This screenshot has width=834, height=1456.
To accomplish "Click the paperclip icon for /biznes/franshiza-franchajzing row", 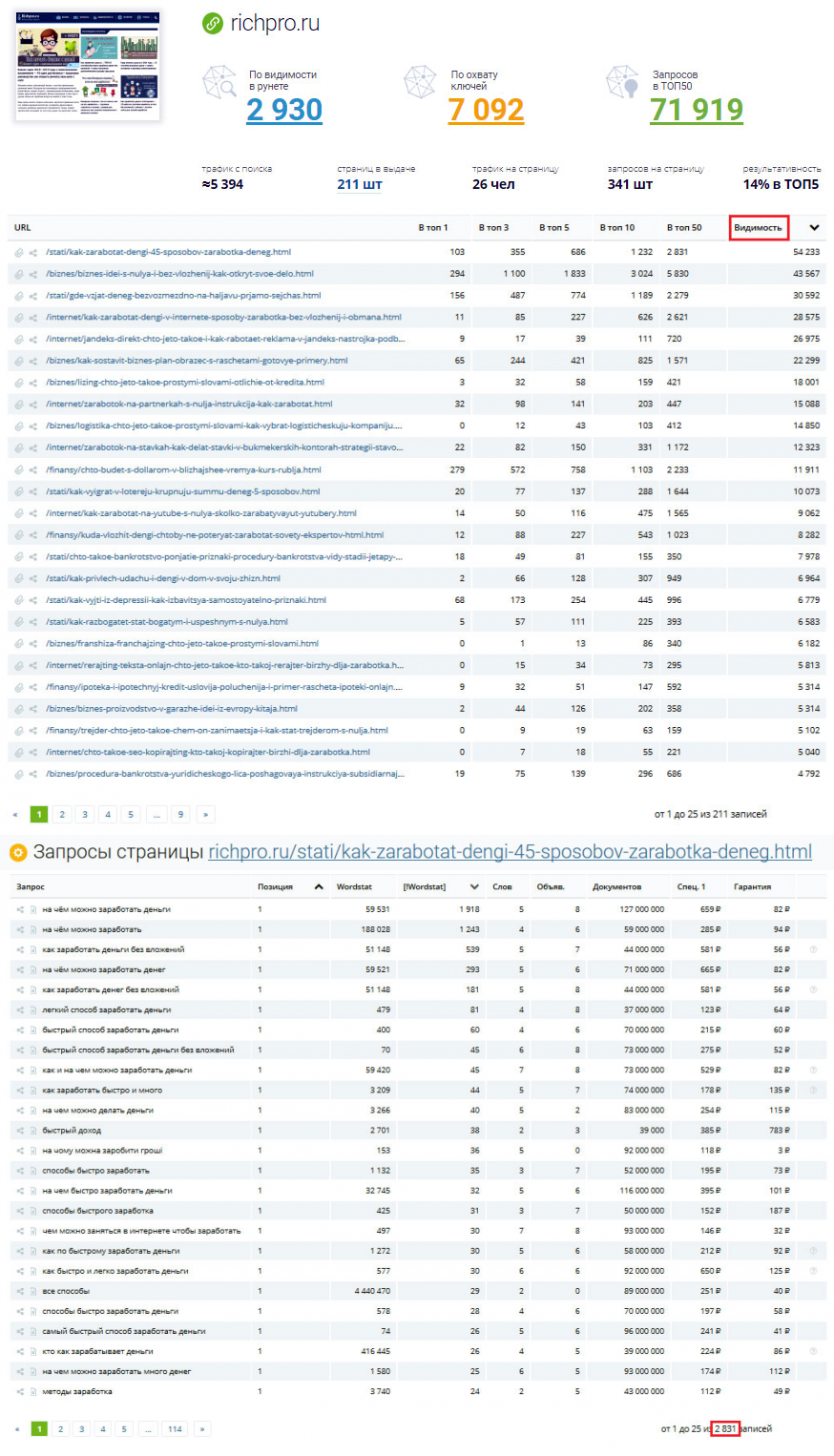I will [x=19, y=644].
